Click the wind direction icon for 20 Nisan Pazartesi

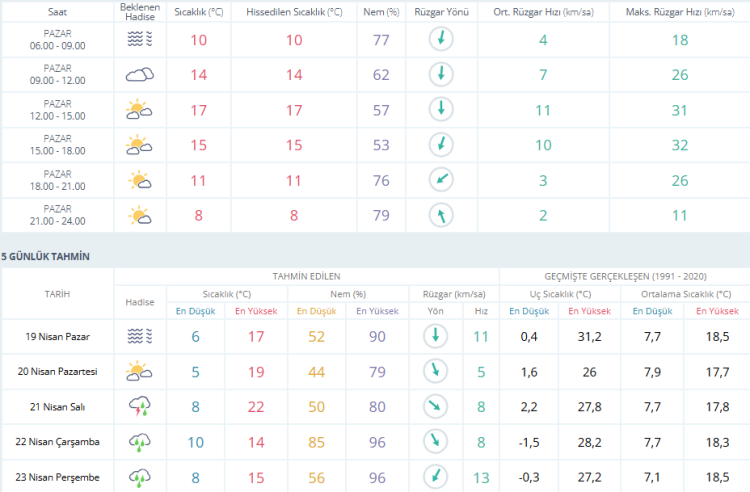(438, 371)
